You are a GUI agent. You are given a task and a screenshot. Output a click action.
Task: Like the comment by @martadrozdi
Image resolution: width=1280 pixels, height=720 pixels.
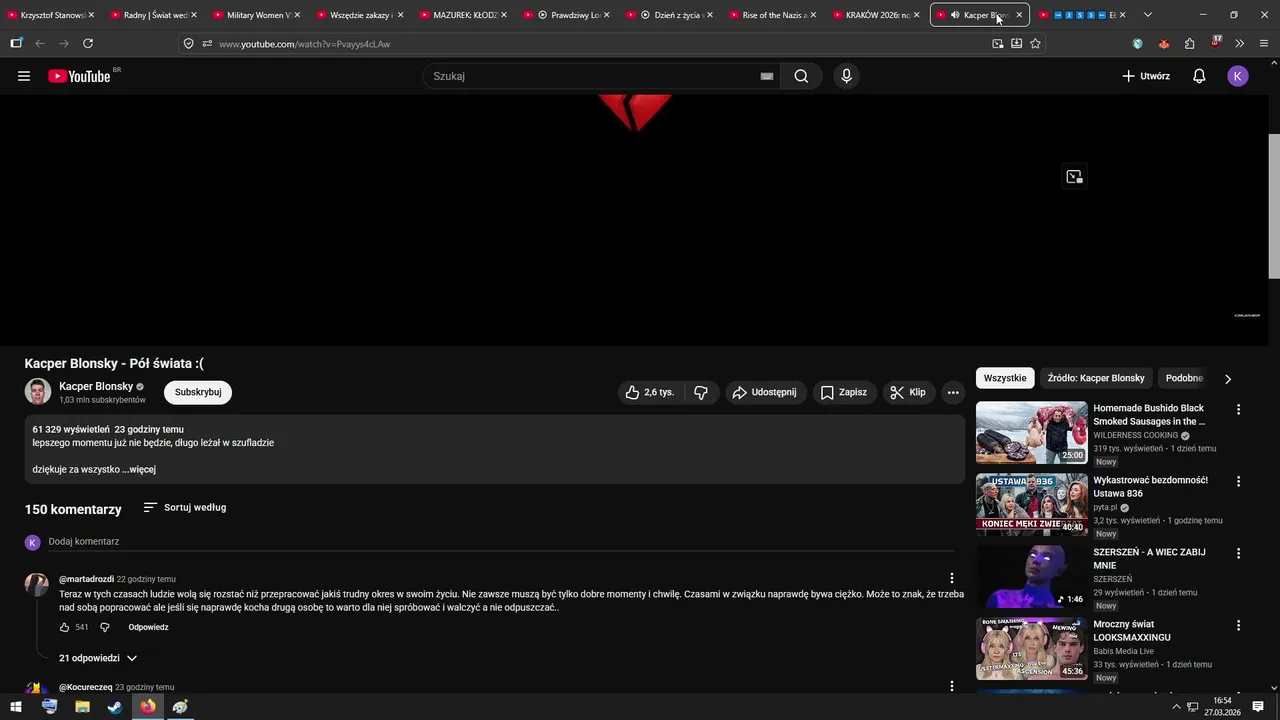(65, 628)
